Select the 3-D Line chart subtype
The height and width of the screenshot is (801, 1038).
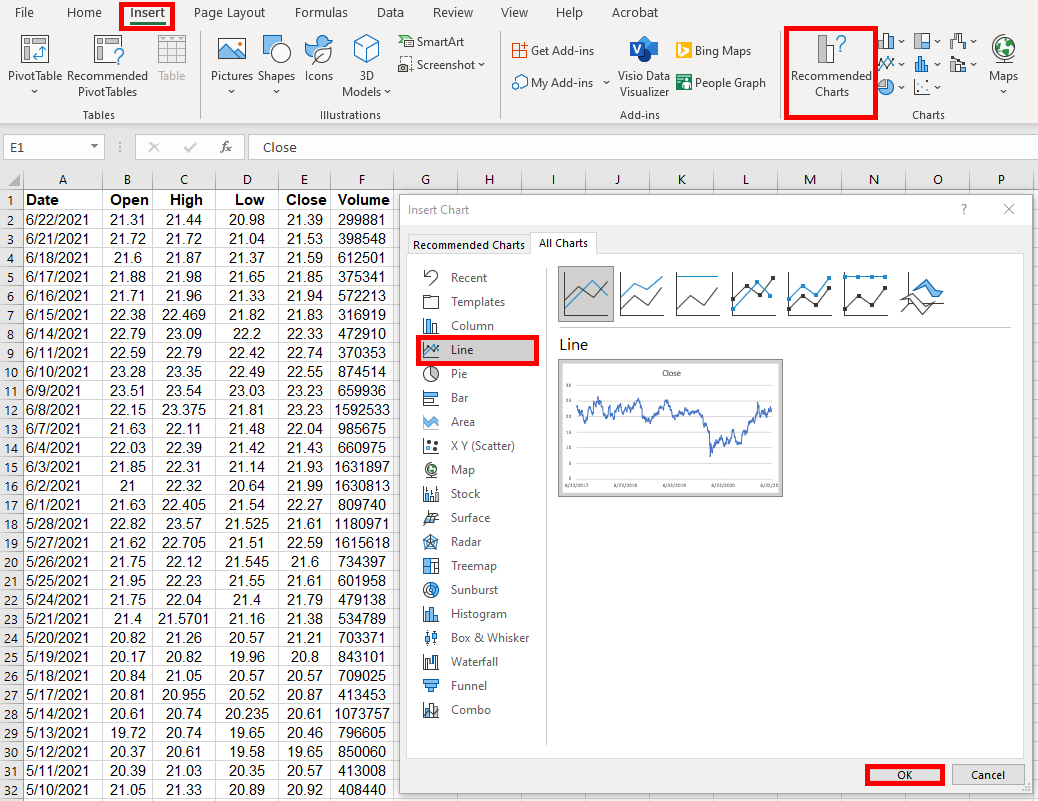pyautogui.click(x=921, y=294)
